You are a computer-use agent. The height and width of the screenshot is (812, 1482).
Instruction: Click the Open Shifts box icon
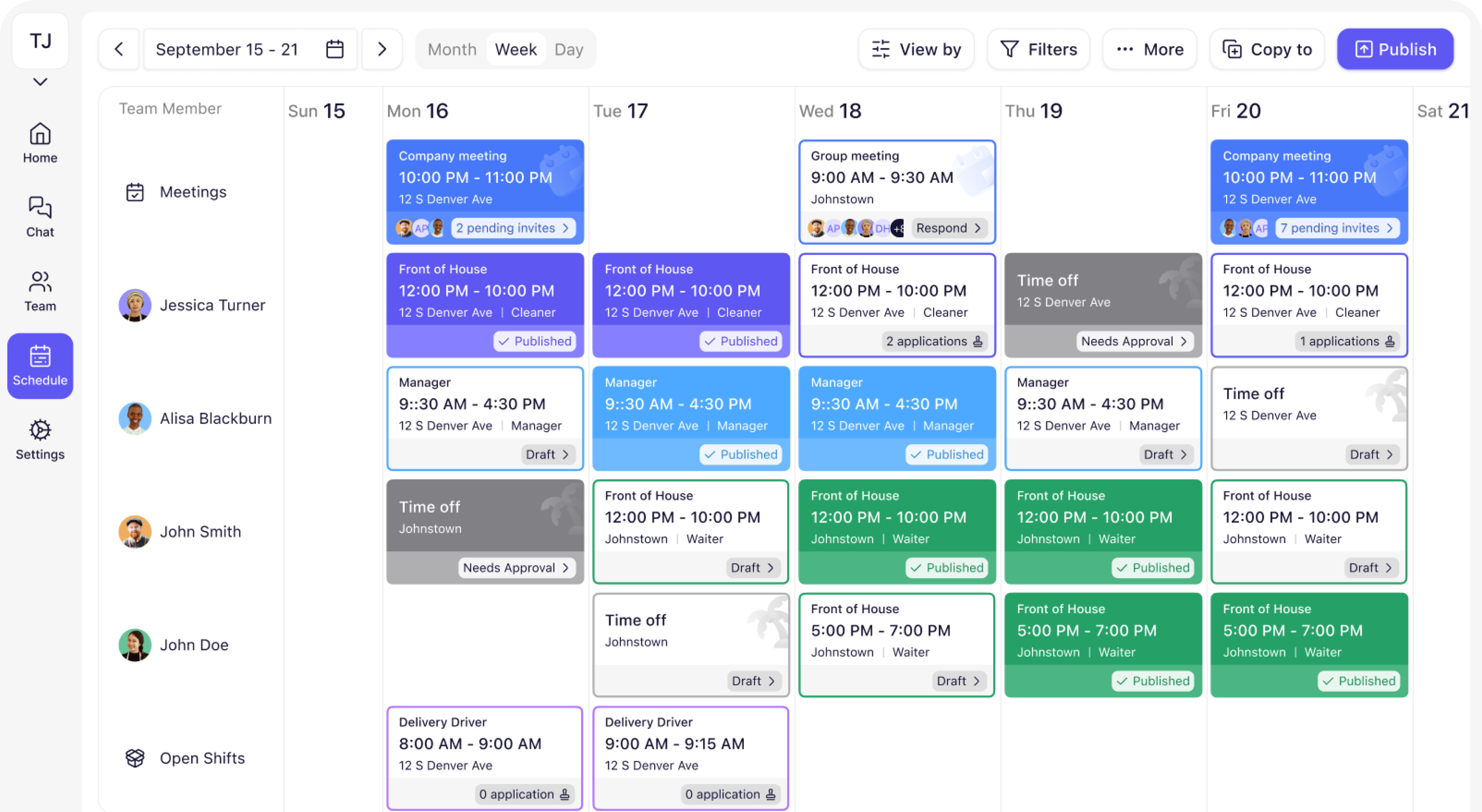click(136, 758)
